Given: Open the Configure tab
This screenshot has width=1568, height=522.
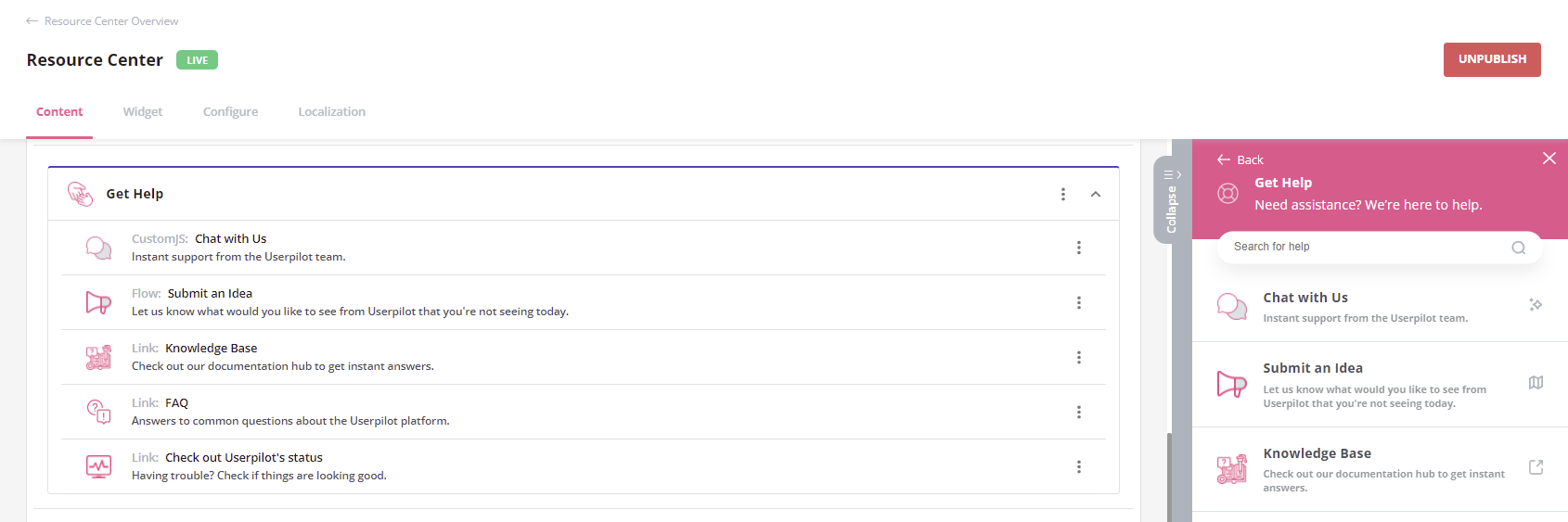Looking at the screenshot, I should click(230, 111).
